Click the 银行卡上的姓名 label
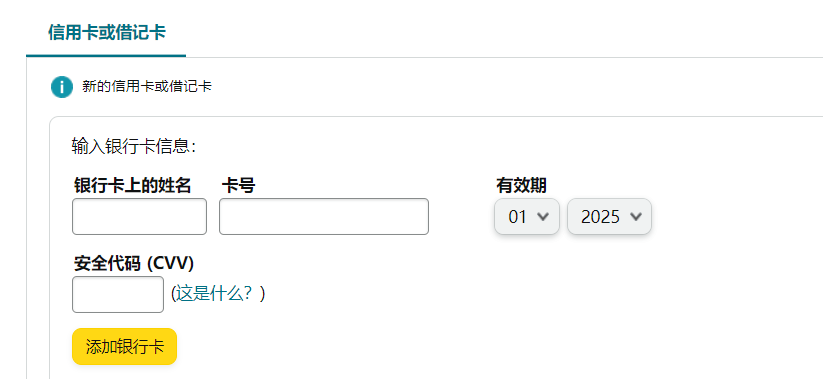 [x=132, y=185]
